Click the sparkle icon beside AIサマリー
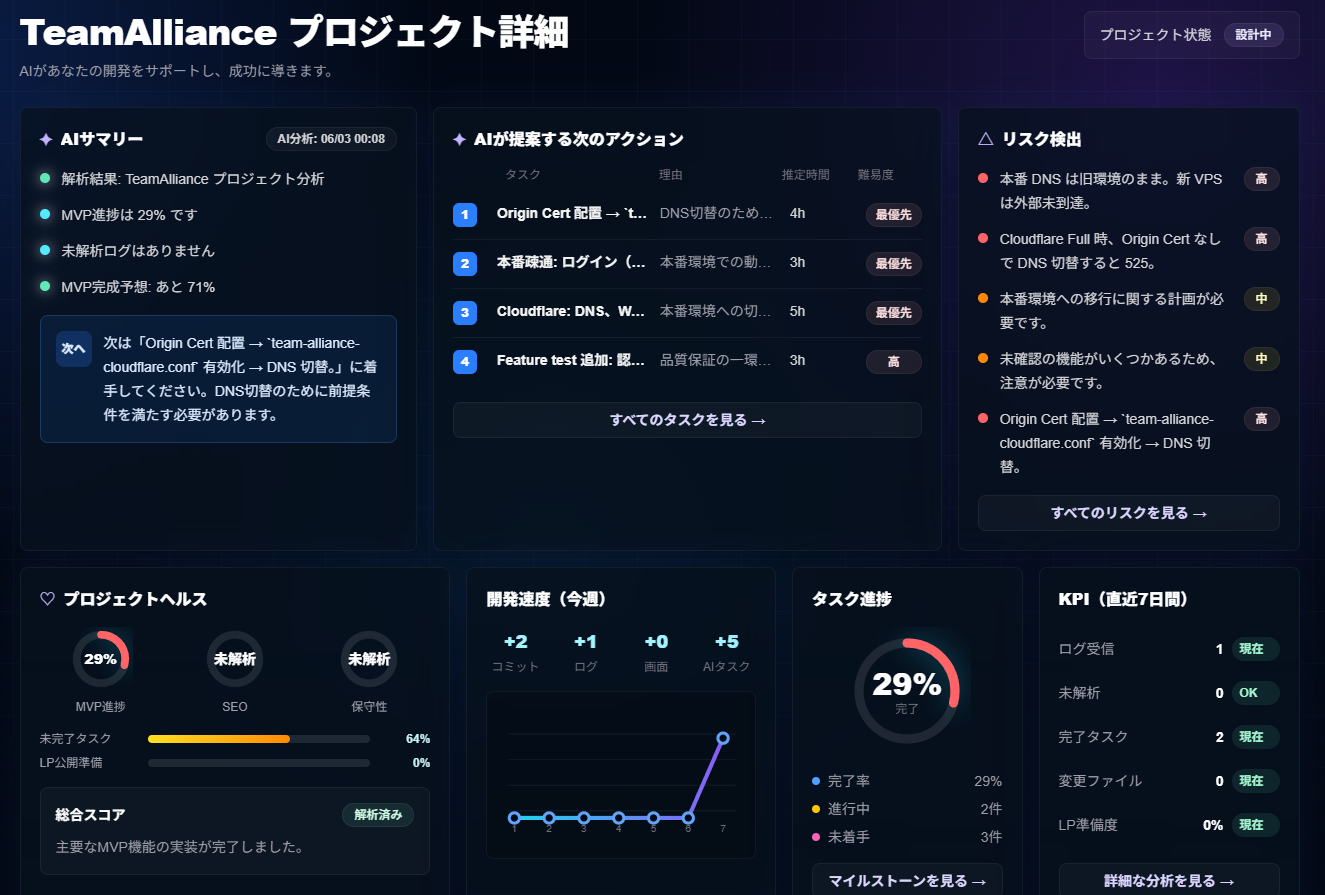The height and width of the screenshot is (895, 1325). pyautogui.click(x=46, y=139)
